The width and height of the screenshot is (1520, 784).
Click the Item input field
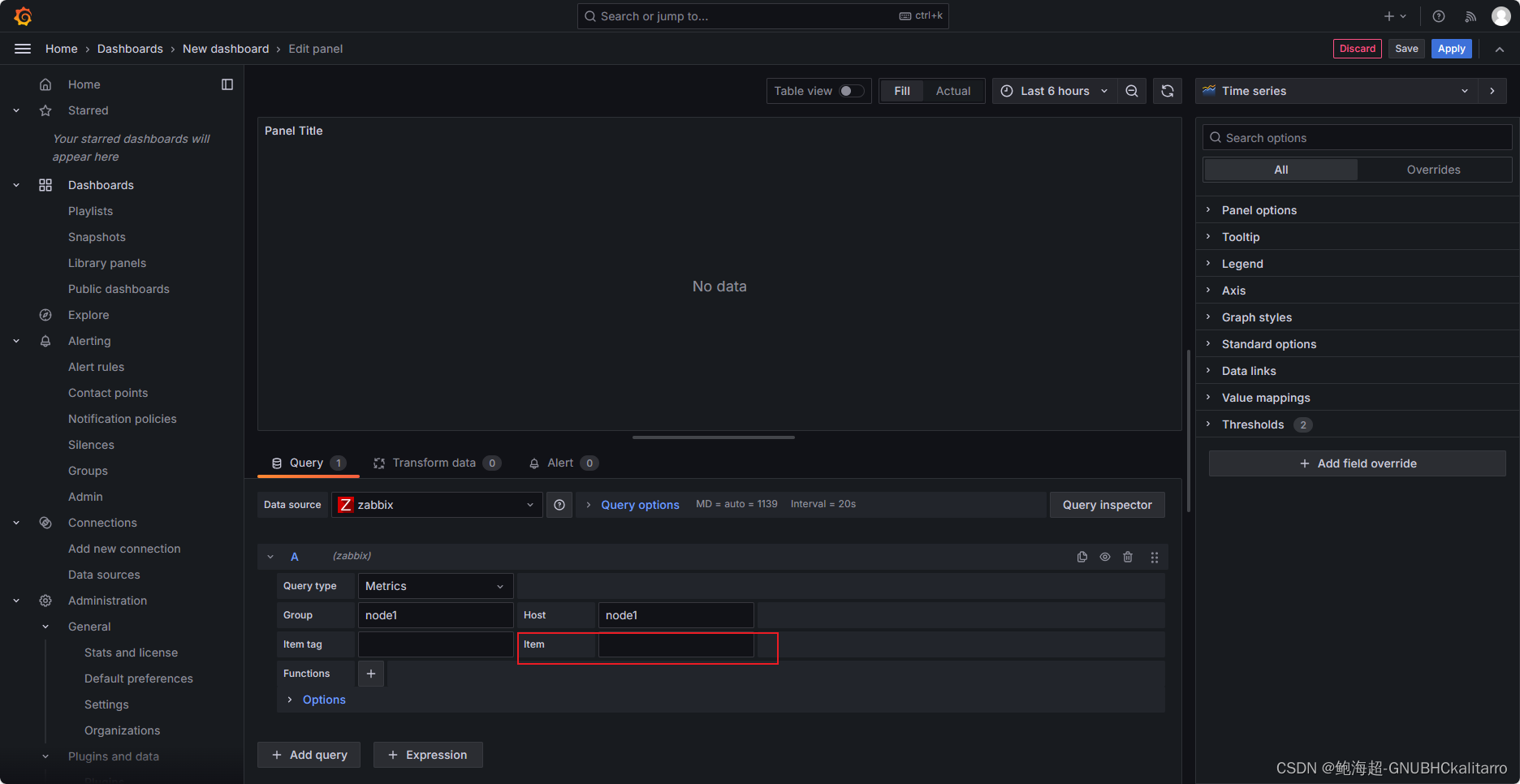pyautogui.click(x=676, y=644)
